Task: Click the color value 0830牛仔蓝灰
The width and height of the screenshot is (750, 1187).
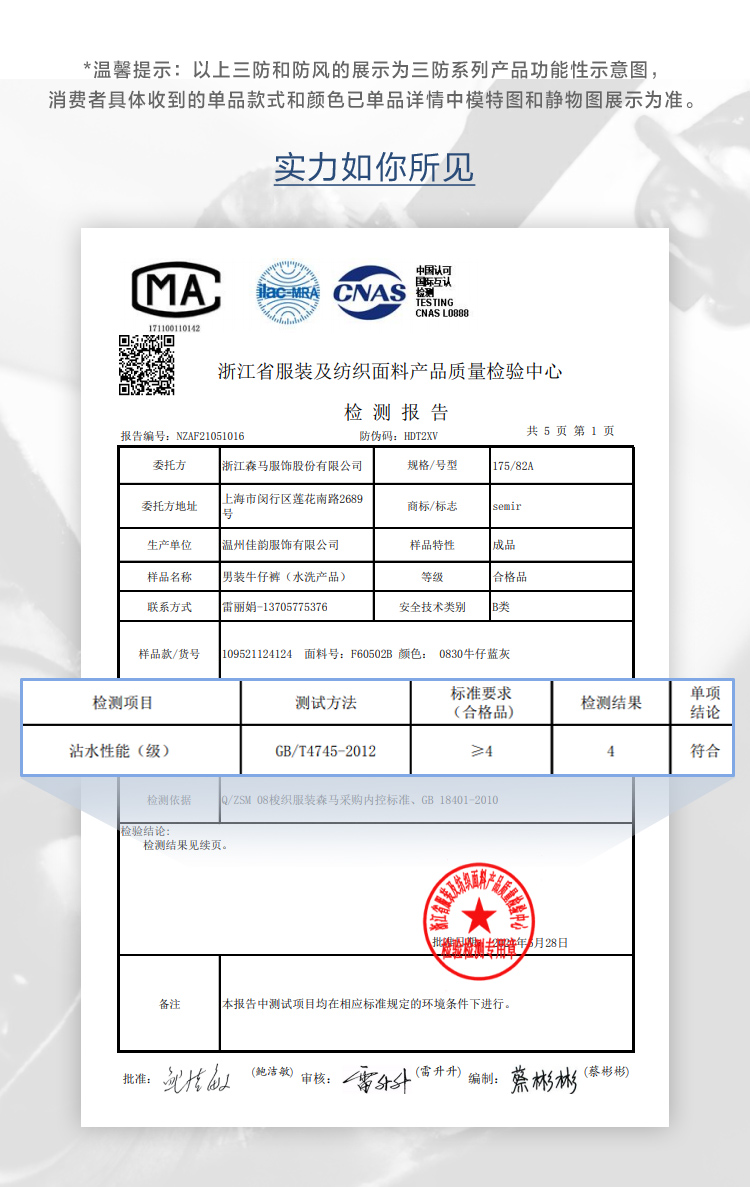Action: (475, 654)
